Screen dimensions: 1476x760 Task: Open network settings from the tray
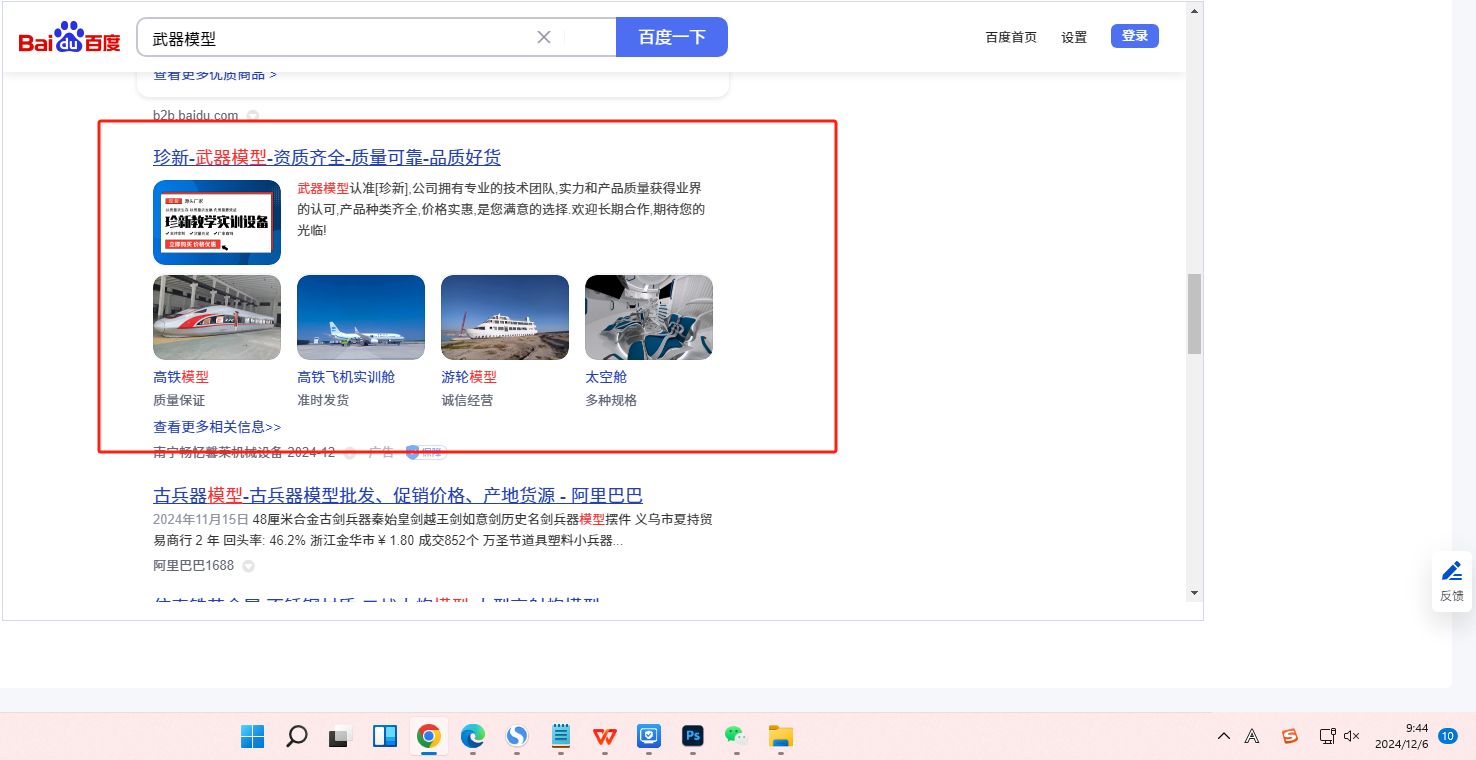click(x=1328, y=737)
